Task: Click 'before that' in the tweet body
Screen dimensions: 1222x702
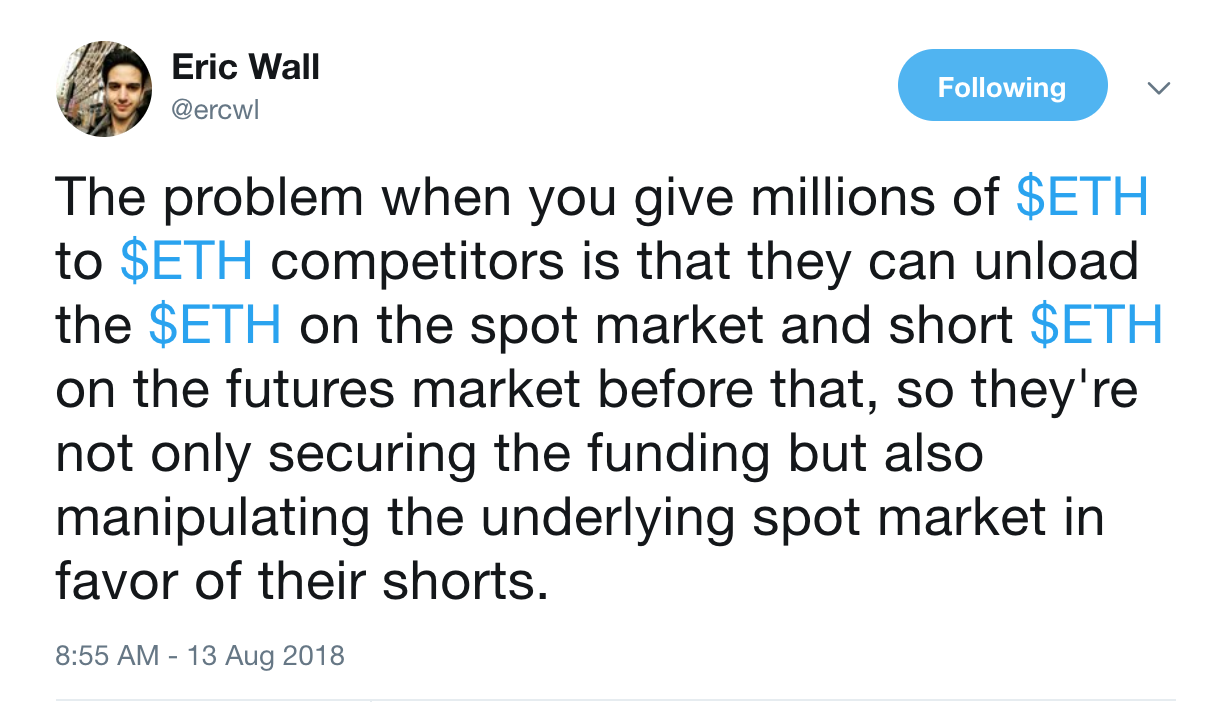Action: [x=736, y=390]
